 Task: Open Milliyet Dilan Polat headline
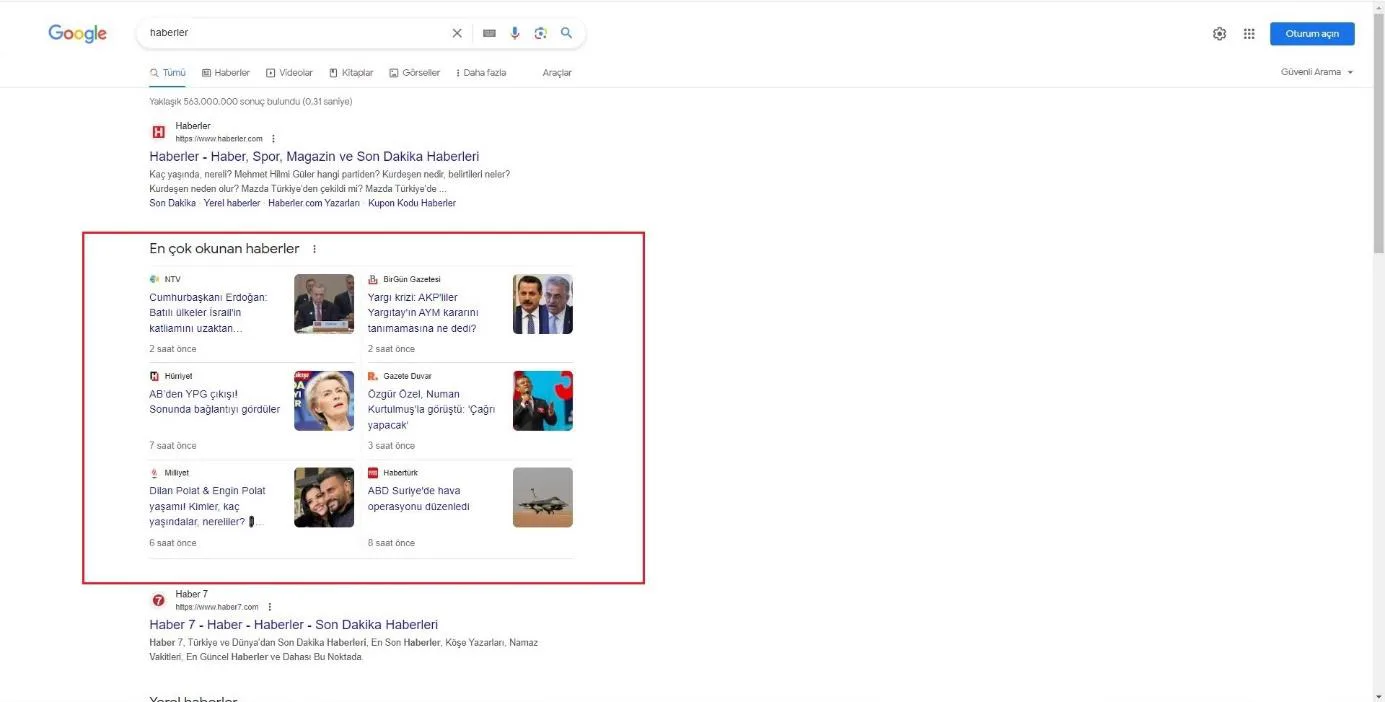coord(208,507)
